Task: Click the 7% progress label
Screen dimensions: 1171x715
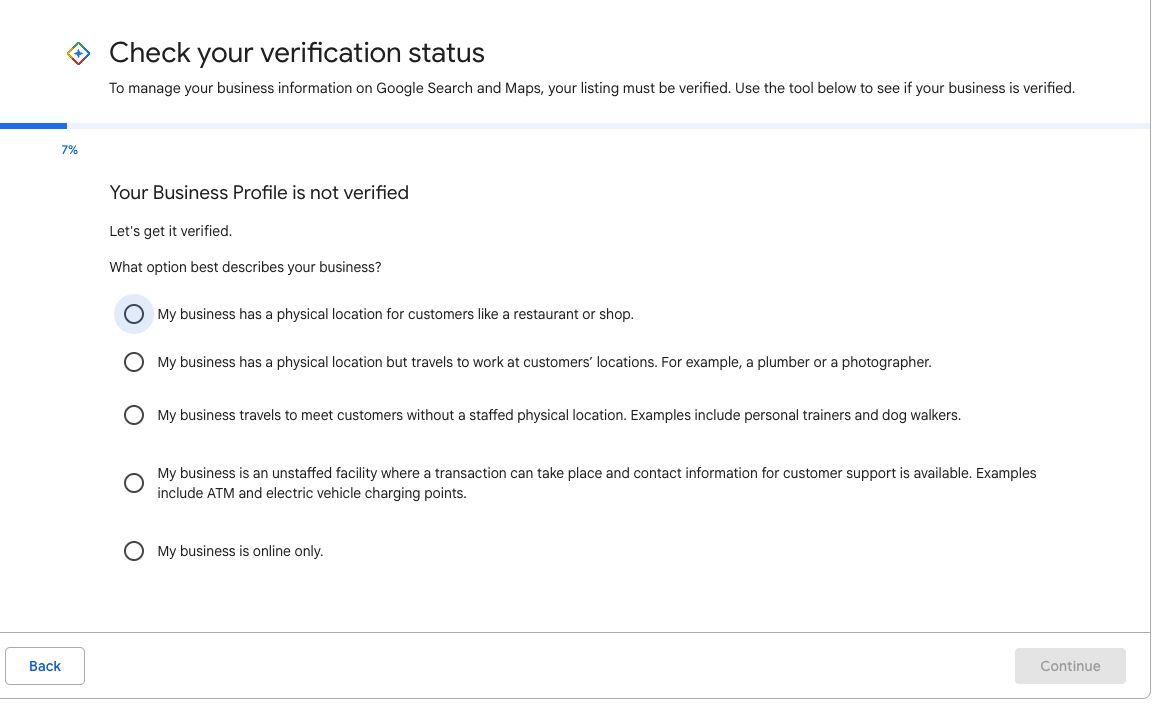Action: (x=69, y=150)
